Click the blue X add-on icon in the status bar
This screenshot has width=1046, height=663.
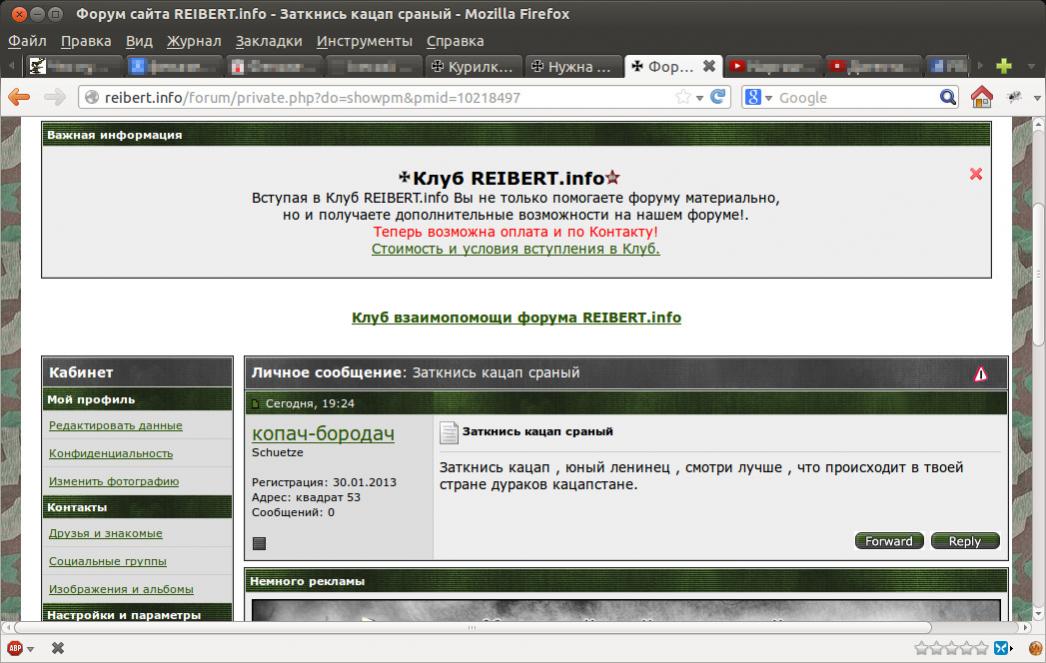(x=1001, y=648)
